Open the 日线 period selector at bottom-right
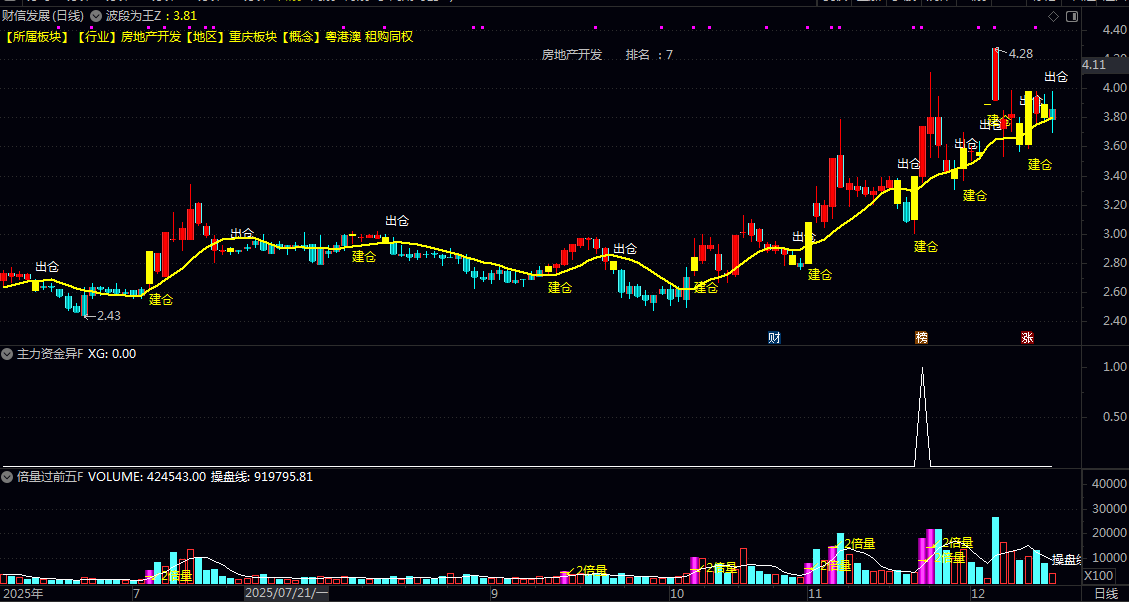This screenshot has height=602, width=1129. pyautogui.click(x=1106, y=594)
